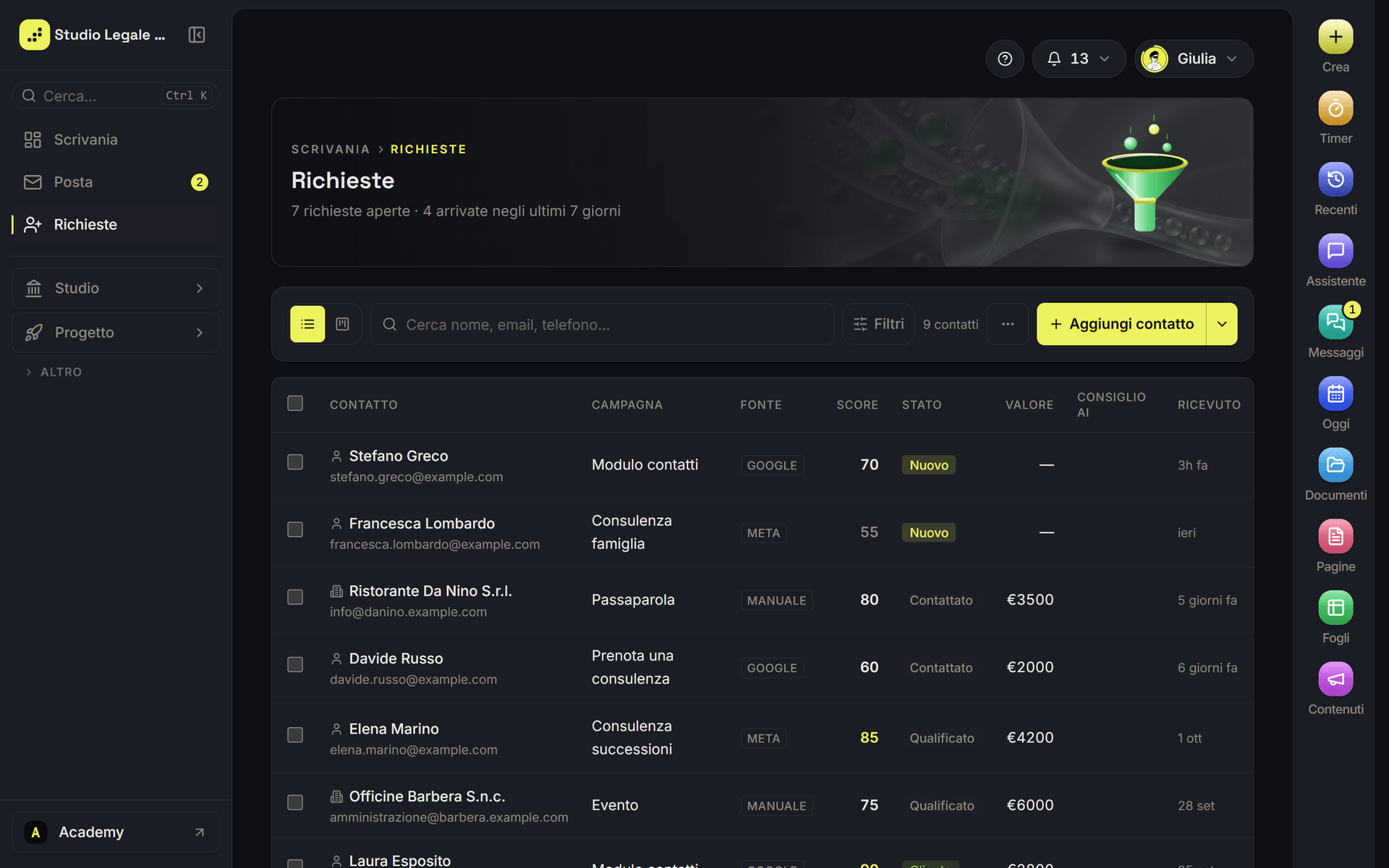1389x868 pixels.
Task: Click the Aggiungi contatto button
Action: point(1121,324)
